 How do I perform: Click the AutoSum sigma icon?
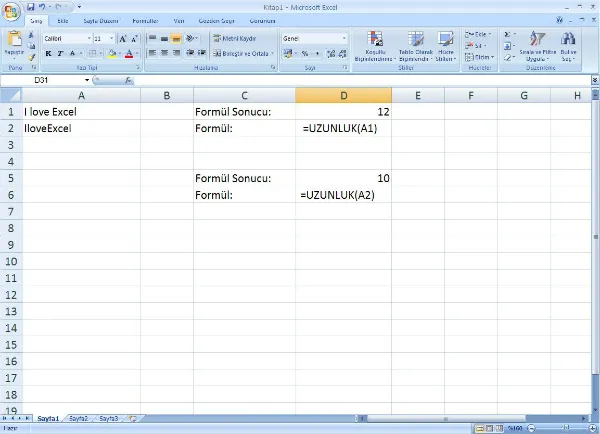[508, 34]
